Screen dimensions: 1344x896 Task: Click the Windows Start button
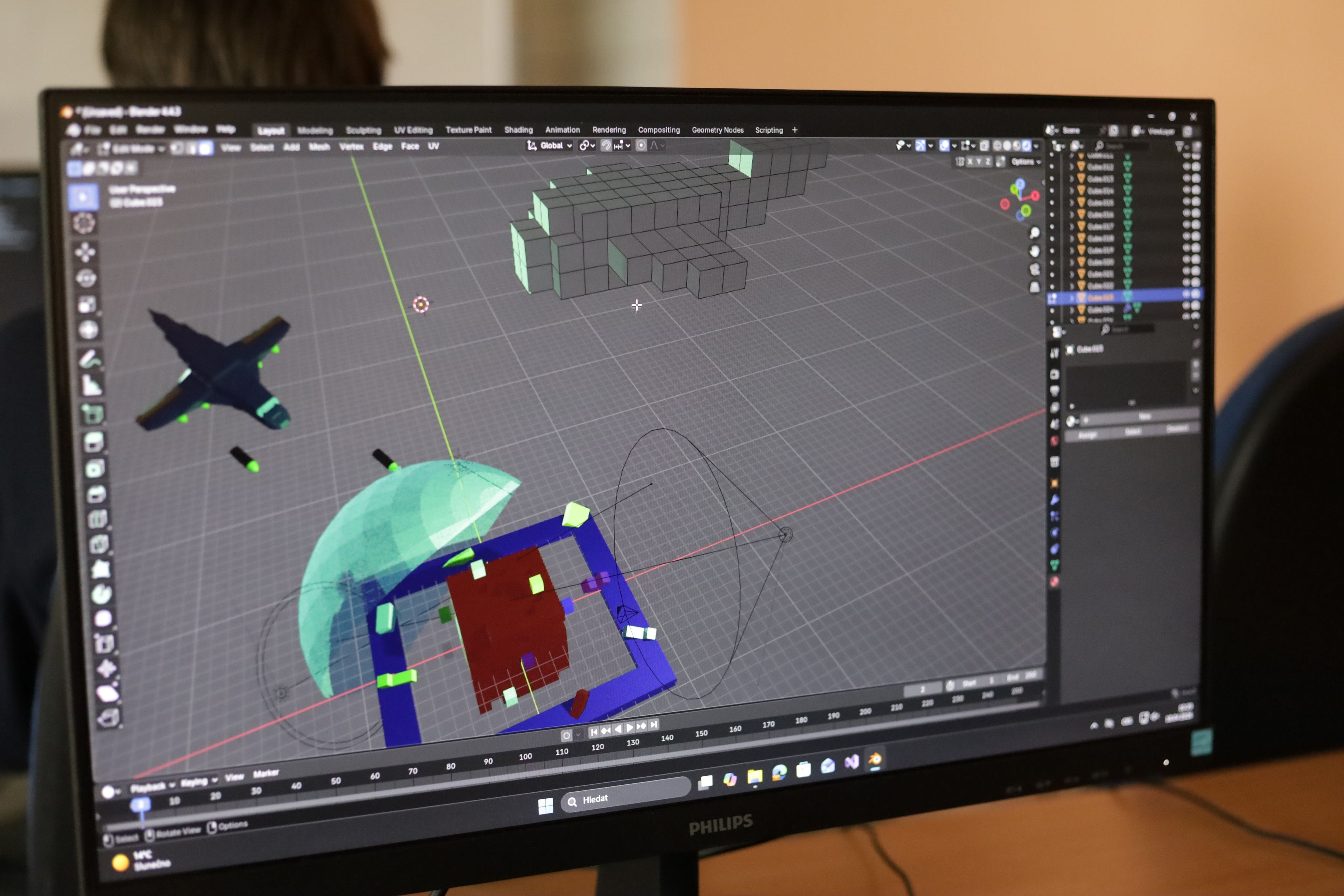[x=545, y=806]
